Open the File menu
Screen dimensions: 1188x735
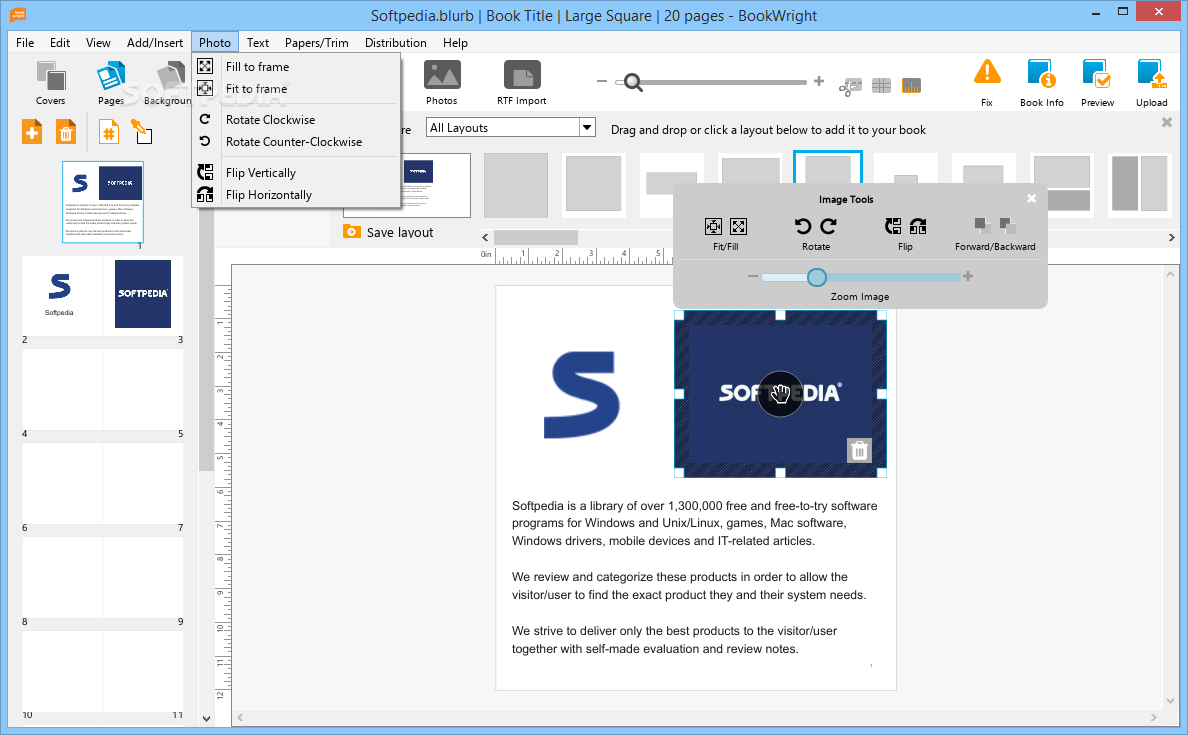[x=25, y=42]
